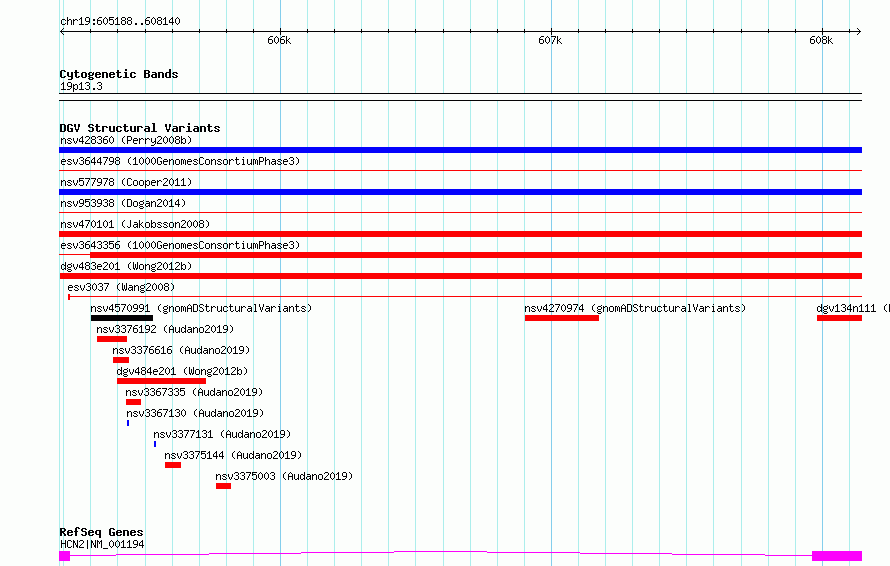
Task: Click the dgv134n111 red bar
Action: 839,318
